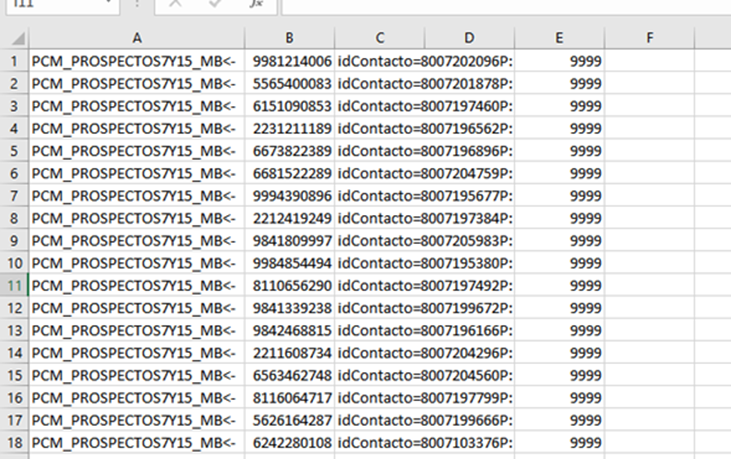Click the Cancel X icon in formula bar
The width and height of the screenshot is (731, 459).
175,4
